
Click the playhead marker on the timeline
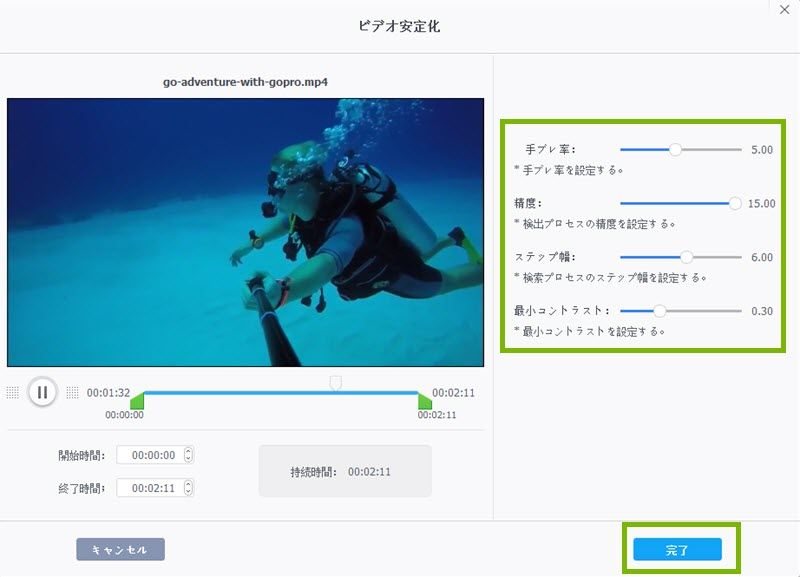click(336, 382)
